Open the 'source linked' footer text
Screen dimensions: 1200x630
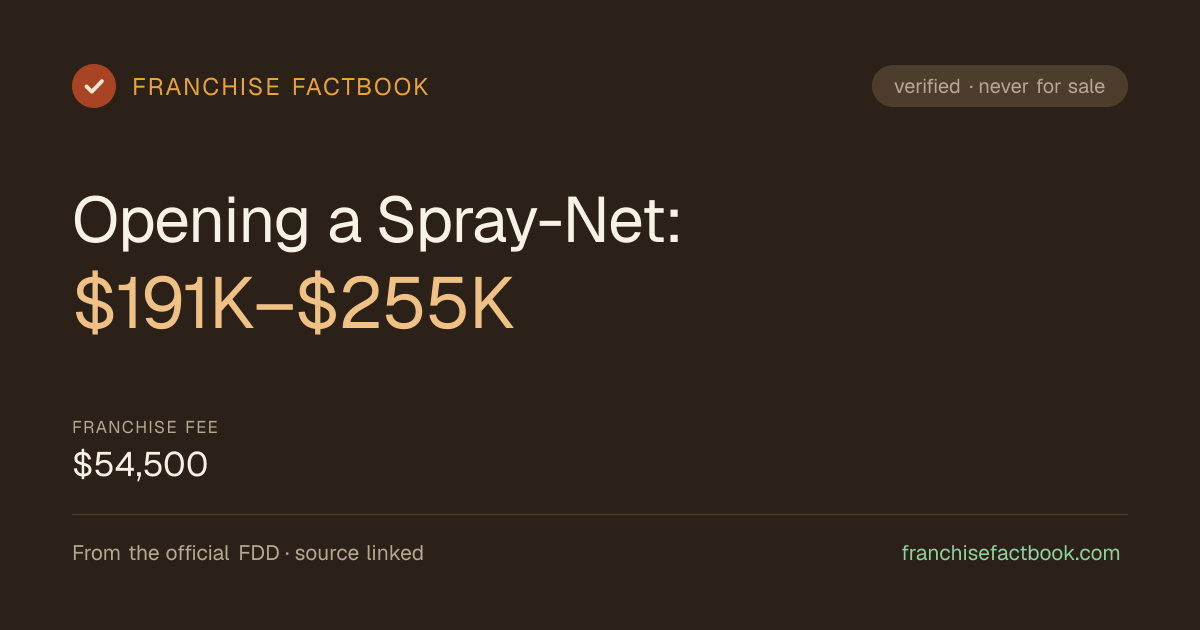pos(359,553)
